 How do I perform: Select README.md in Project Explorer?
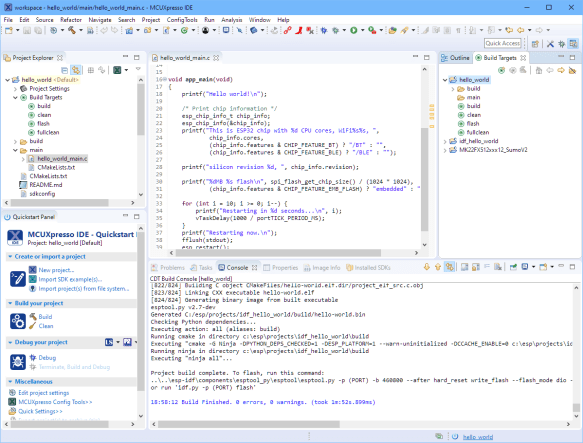tap(46, 185)
